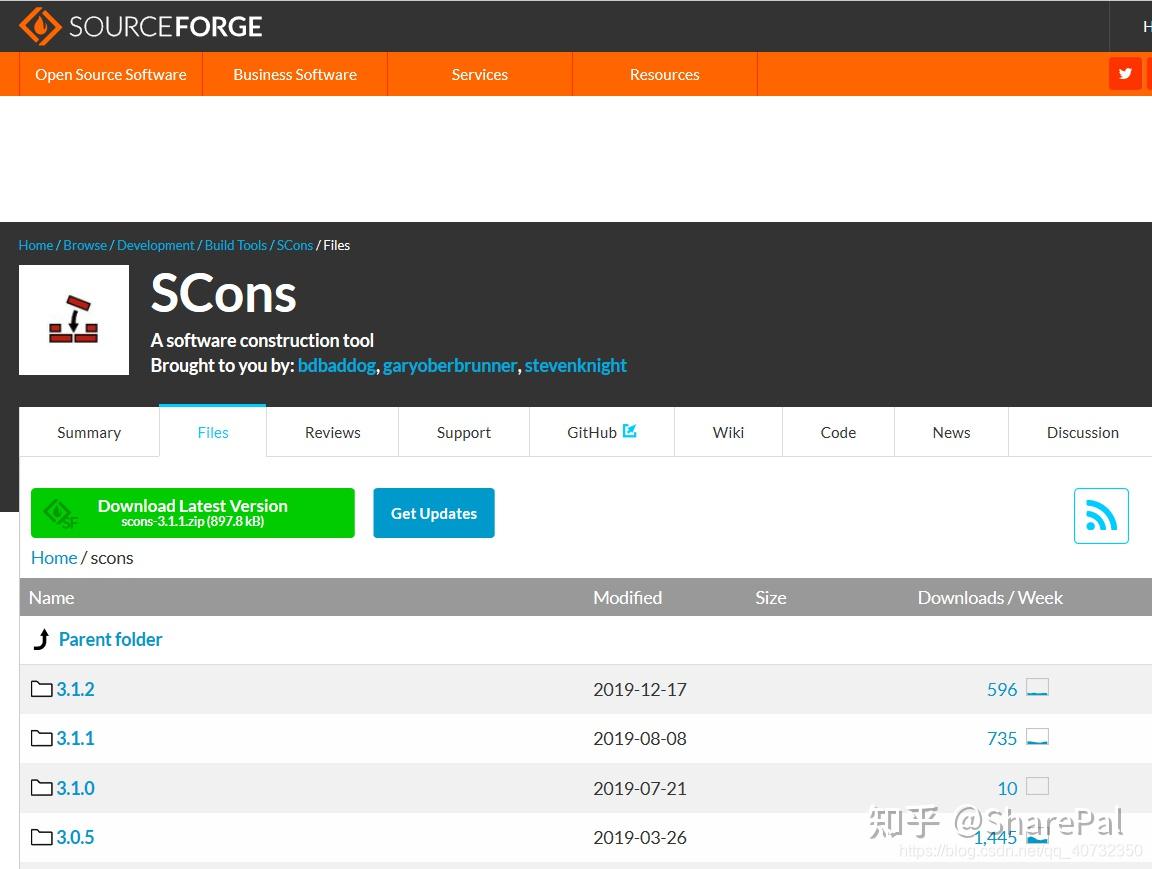This screenshot has width=1152, height=869.
Task: Click the folder icon beside 3.0.5
Action: (41, 836)
